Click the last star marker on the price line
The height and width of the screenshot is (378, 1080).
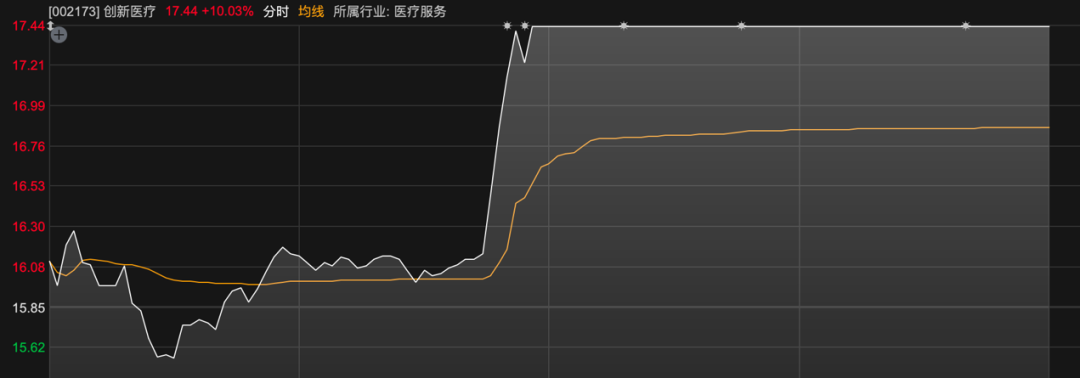click(966, 25)
